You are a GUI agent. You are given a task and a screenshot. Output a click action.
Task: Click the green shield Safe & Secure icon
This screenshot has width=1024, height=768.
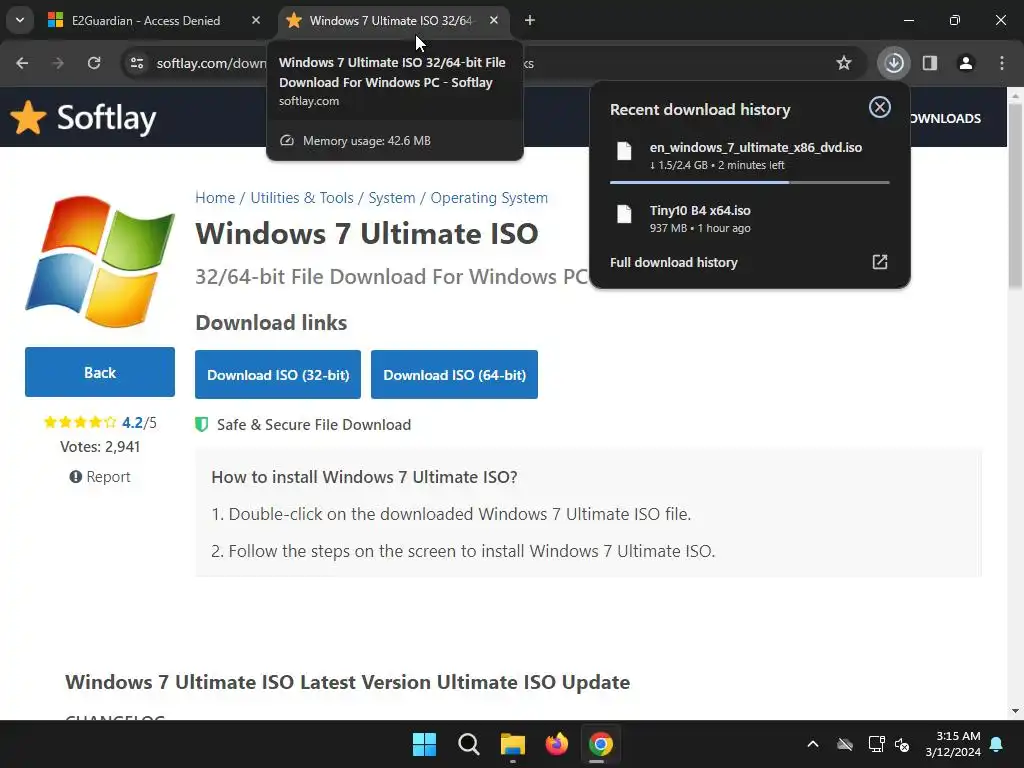[x=202, y=424]
